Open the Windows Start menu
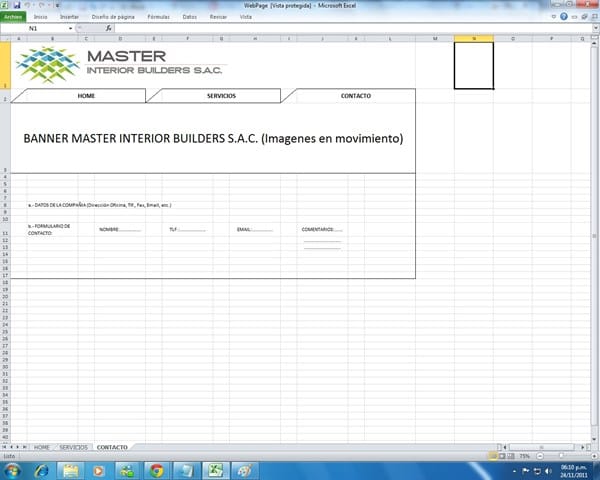 pos(12,470)
